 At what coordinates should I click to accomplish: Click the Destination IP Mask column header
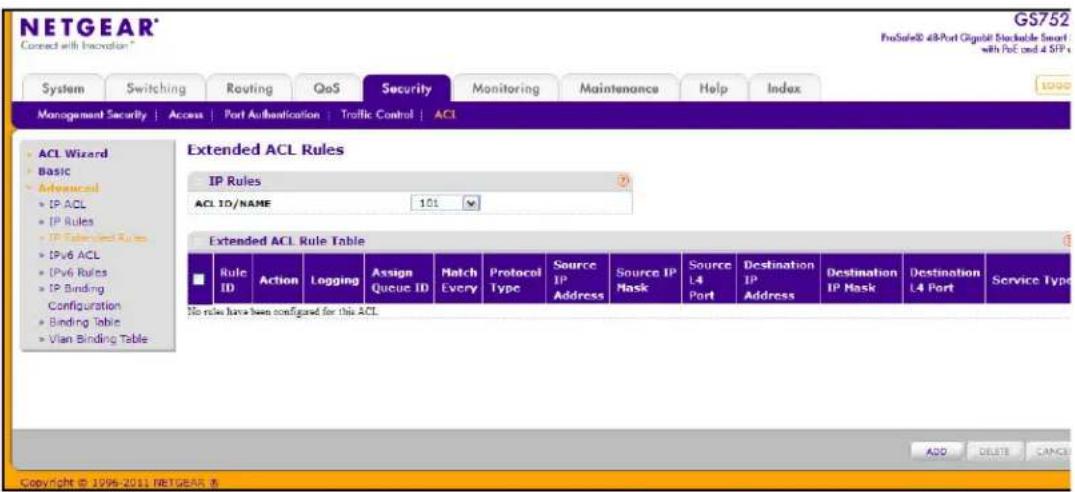(861, 280)
